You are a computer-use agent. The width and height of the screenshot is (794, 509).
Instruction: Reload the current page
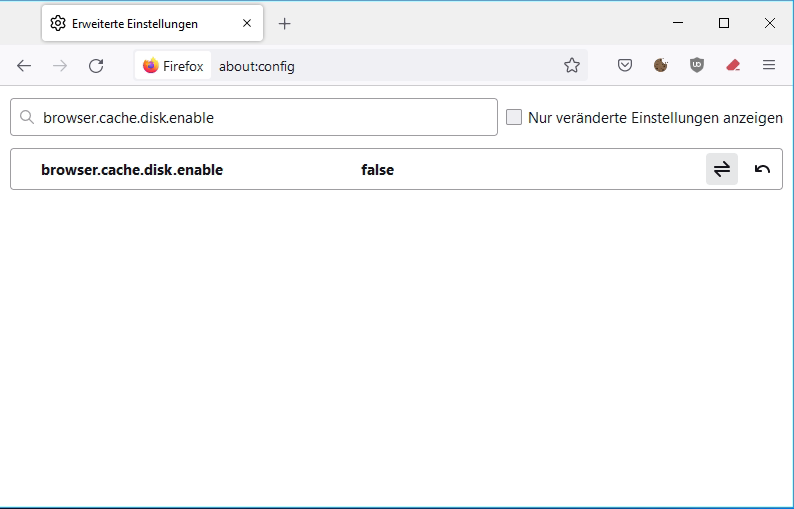(x=96, y=66)
